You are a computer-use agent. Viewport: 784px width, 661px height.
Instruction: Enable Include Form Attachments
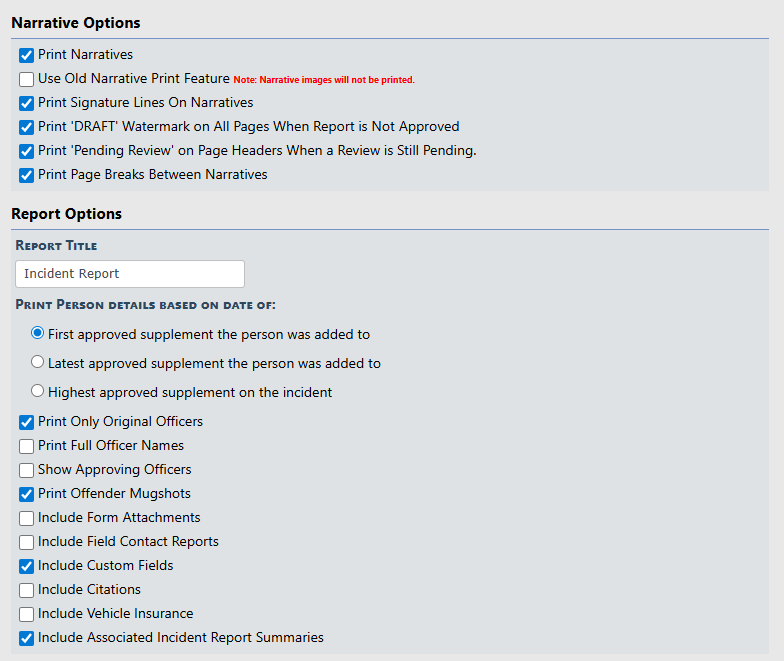(27, 518)
